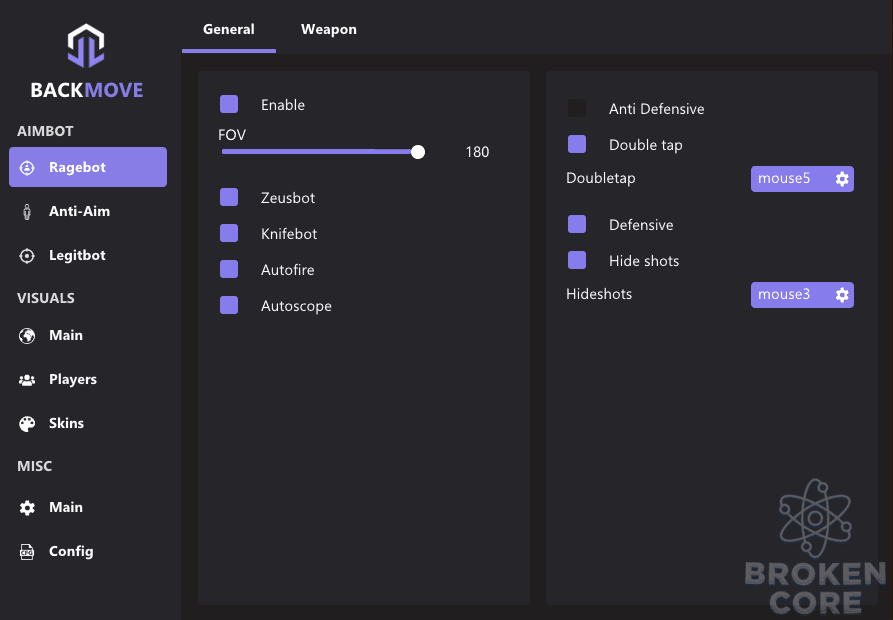The height and width of the screenshot is (620, 893).
Task: Click the BACKMOVE title text
Action: pos(87,90)
